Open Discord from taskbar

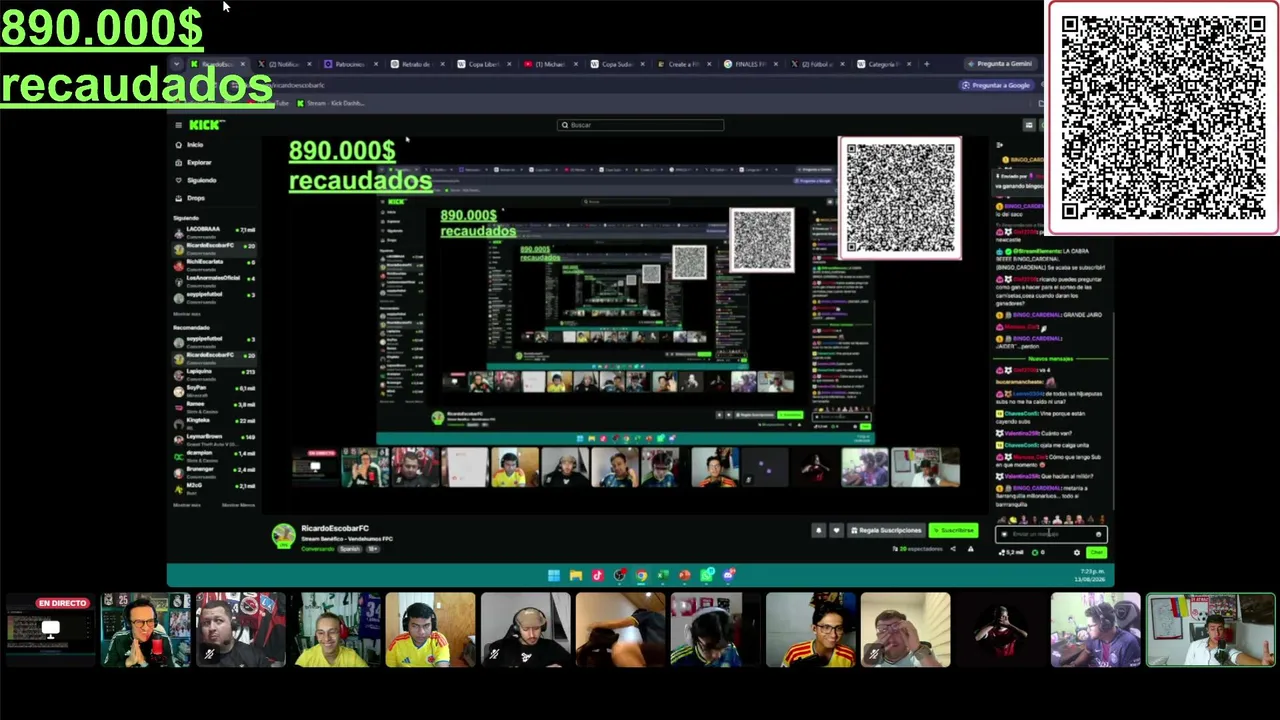pos(729,575)
